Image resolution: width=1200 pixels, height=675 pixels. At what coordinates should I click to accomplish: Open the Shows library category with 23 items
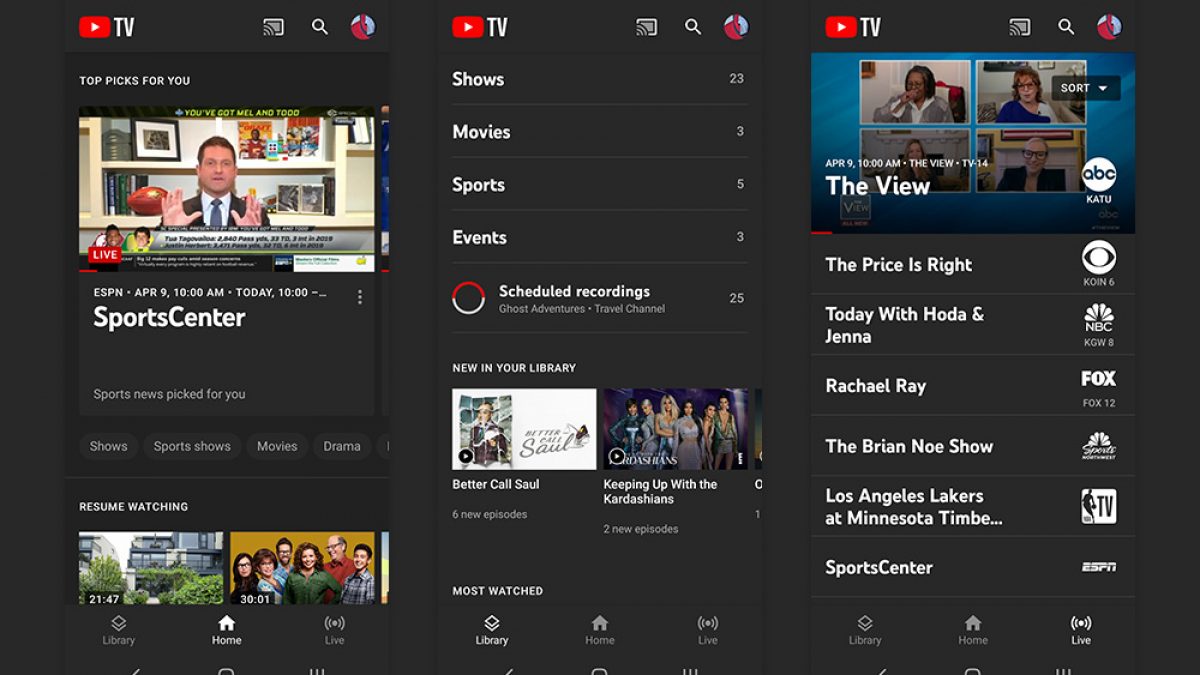(598, 79)
